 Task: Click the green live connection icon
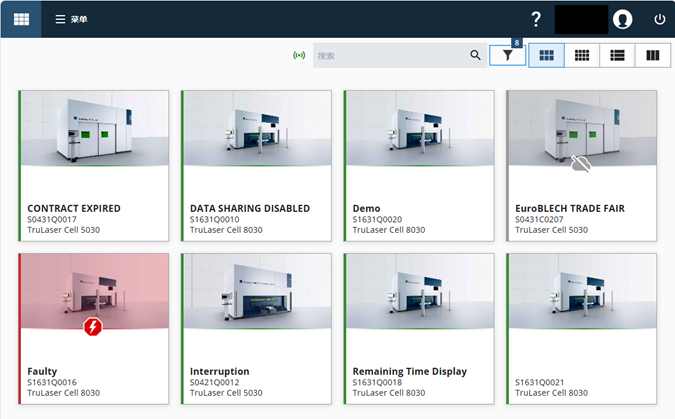click(x=299, y=55)
